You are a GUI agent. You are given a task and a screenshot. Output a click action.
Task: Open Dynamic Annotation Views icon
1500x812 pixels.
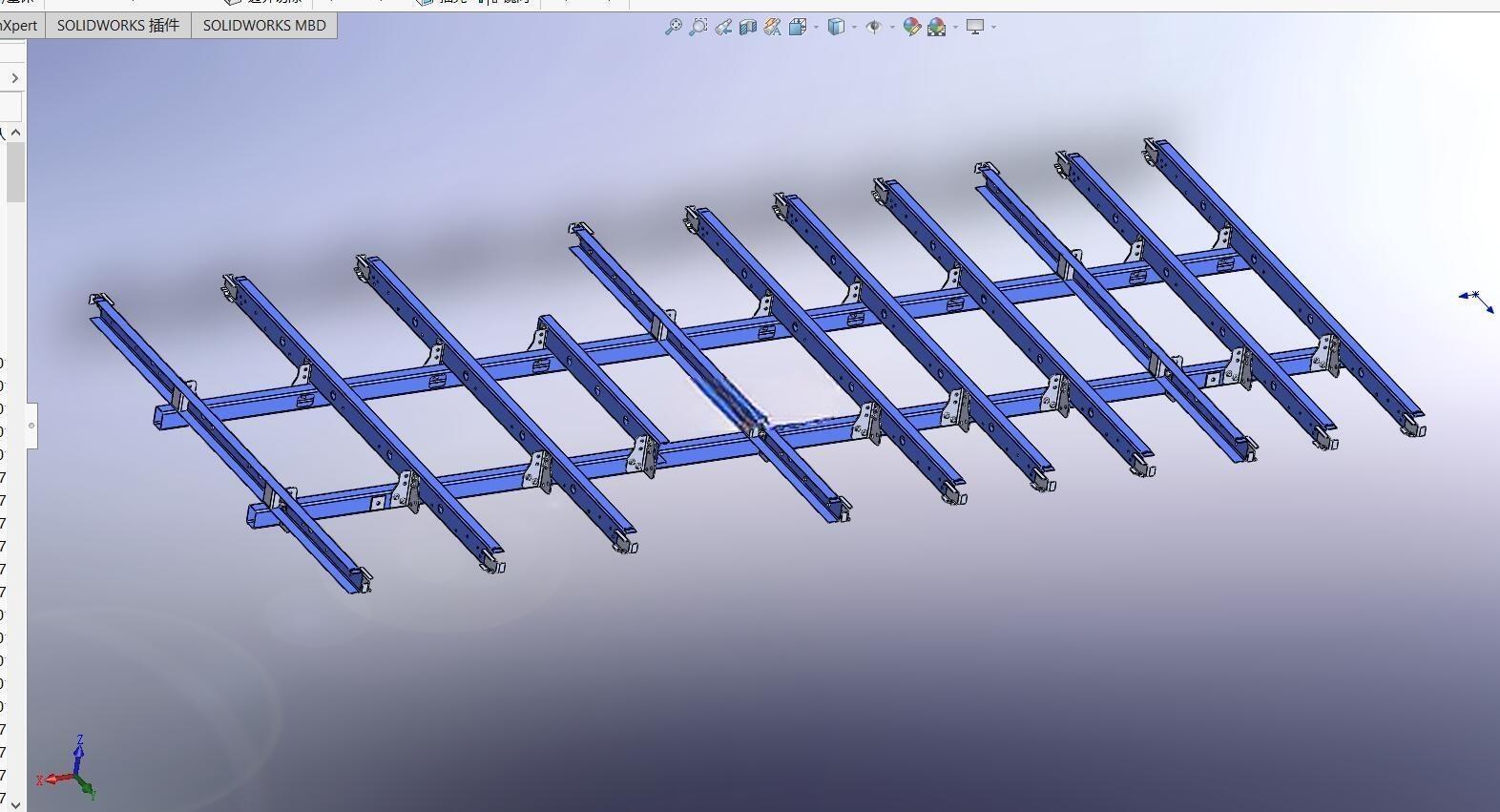pyautogui.click(x=773, y=27)
